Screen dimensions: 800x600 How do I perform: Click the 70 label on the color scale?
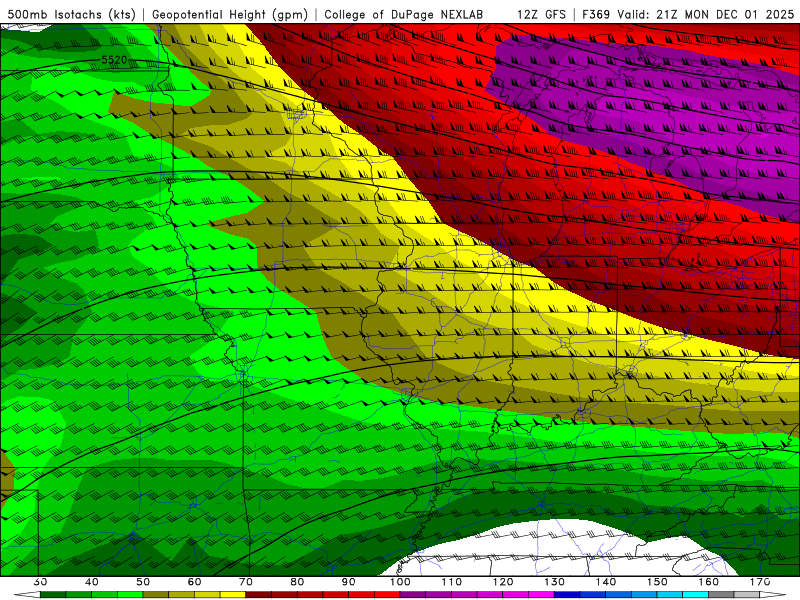click(246, 582)
